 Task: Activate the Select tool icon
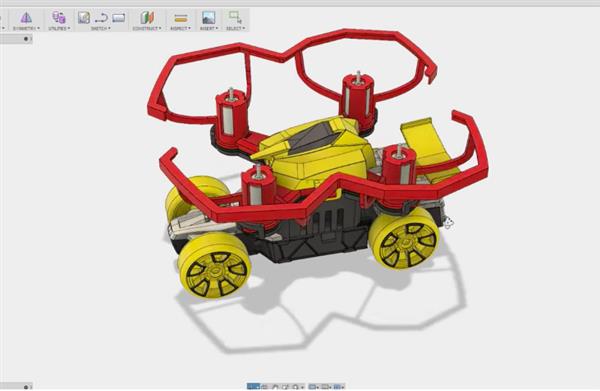pyautogui.click(x=235, y=17)
